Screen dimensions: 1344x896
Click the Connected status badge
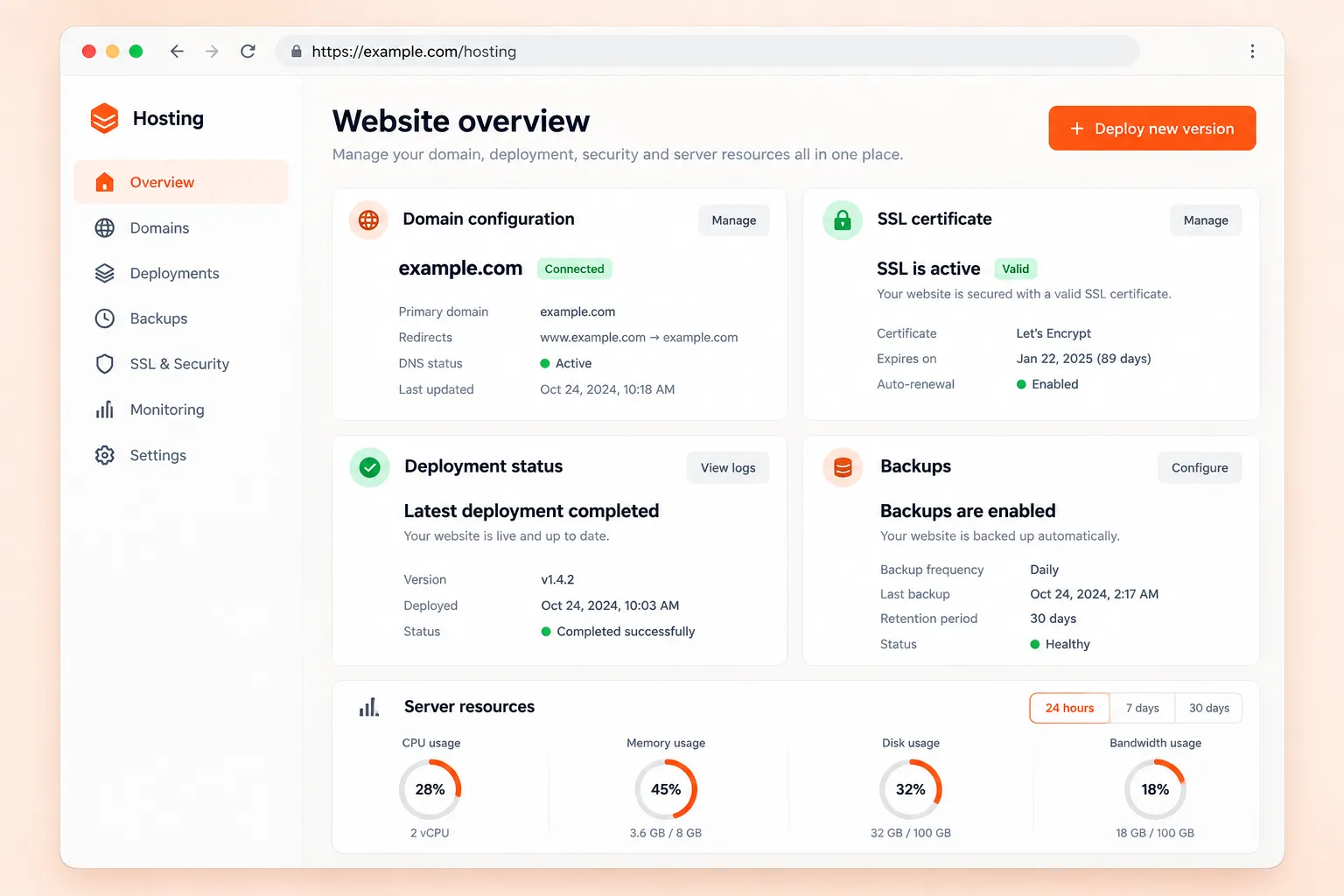[574, 269]
